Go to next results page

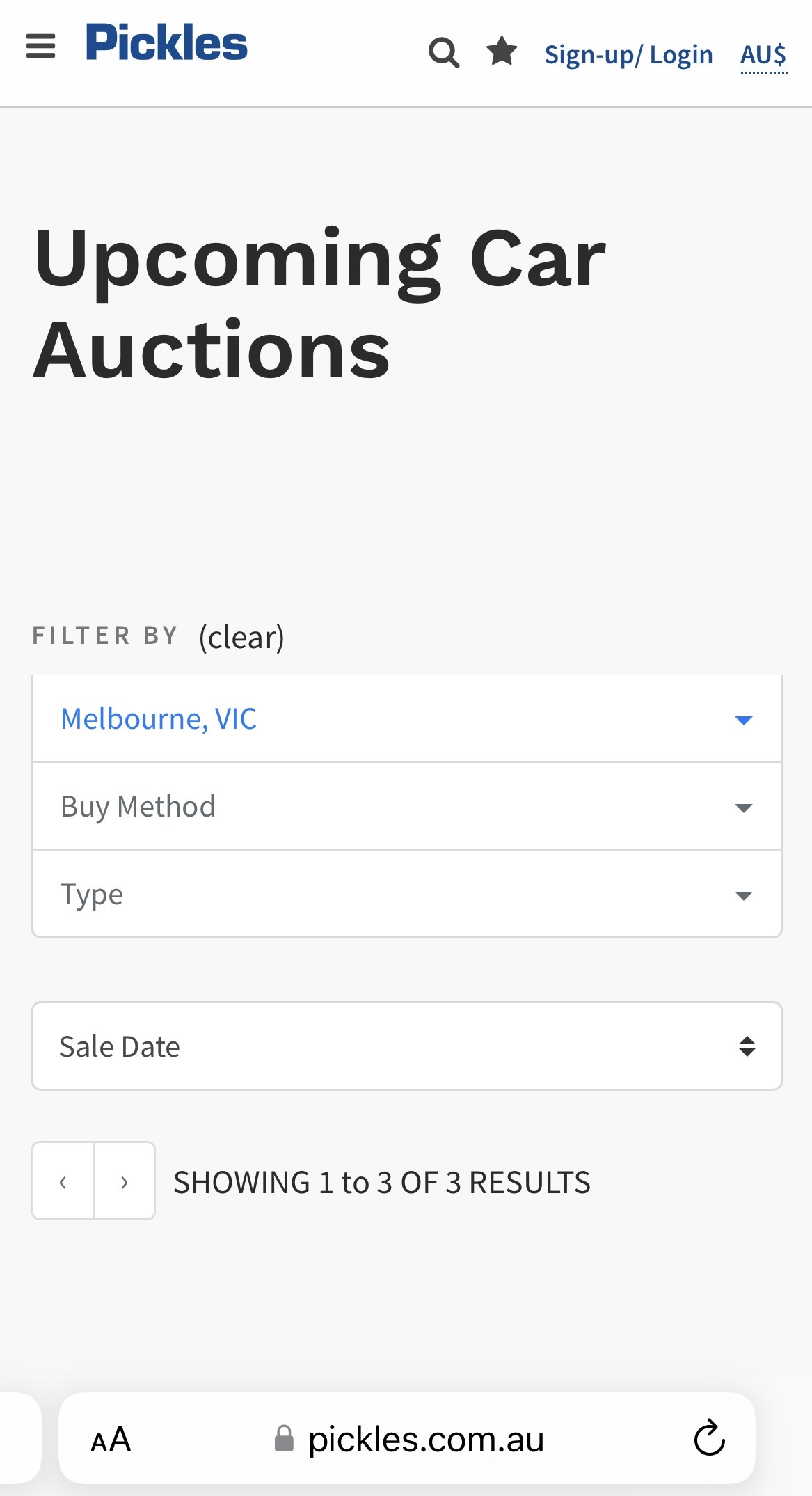(x=125, y=1181)
